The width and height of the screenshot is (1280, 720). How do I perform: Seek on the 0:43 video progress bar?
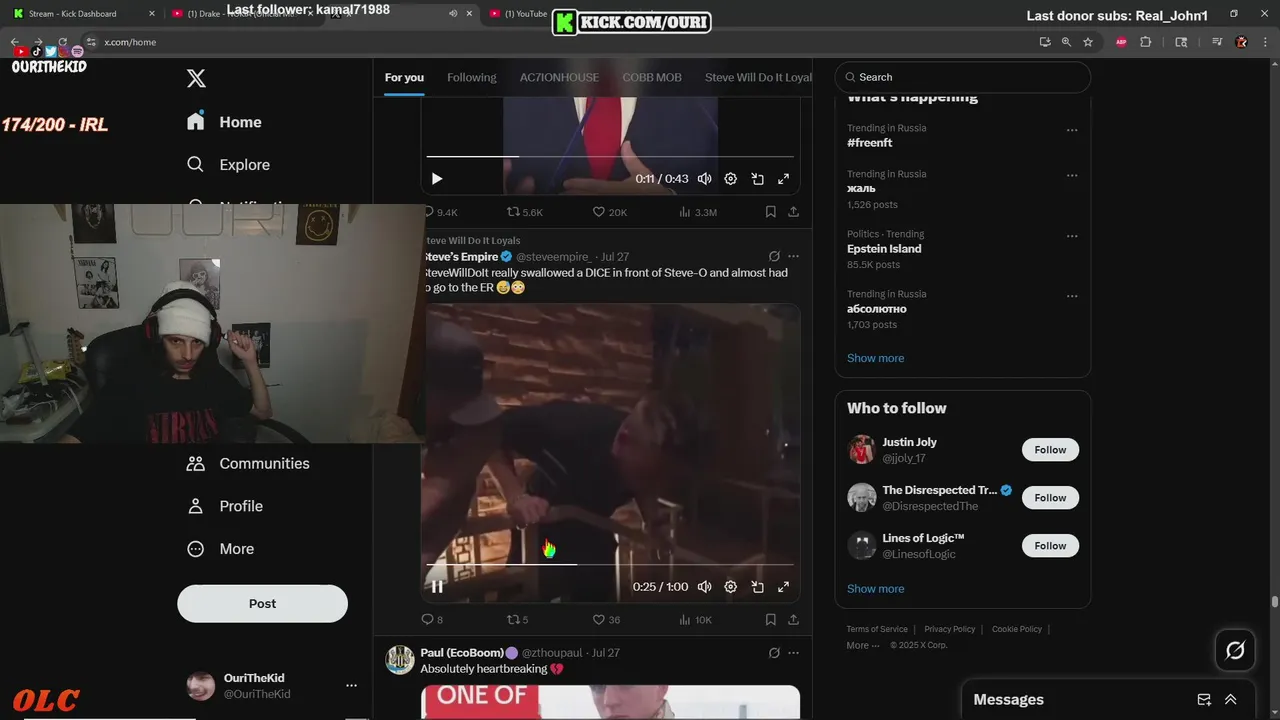[x=610, y=156]
